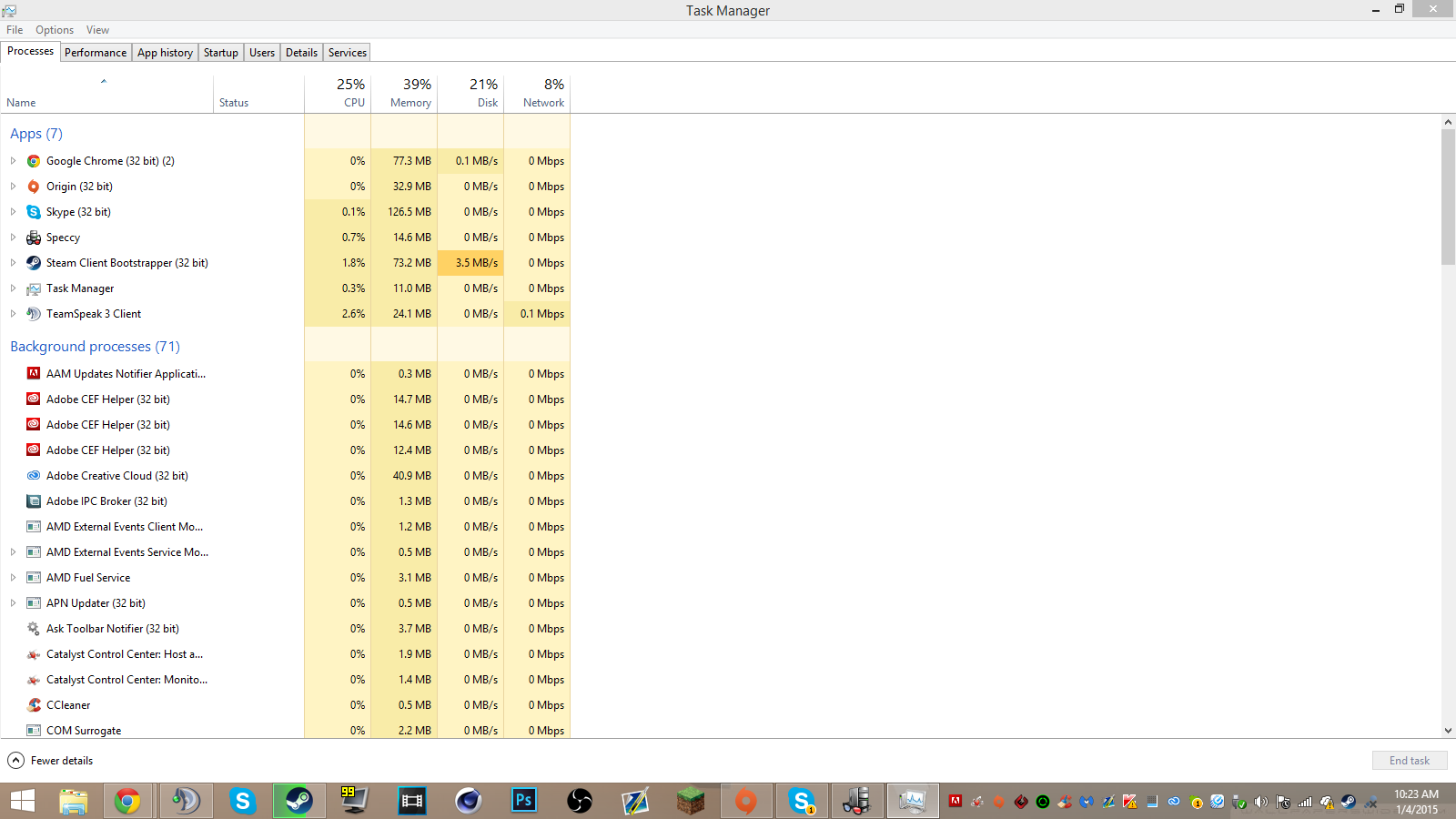Launch Cinema 4D from the taskbar
Viewport: 1456px width, 819px height.
468,801
